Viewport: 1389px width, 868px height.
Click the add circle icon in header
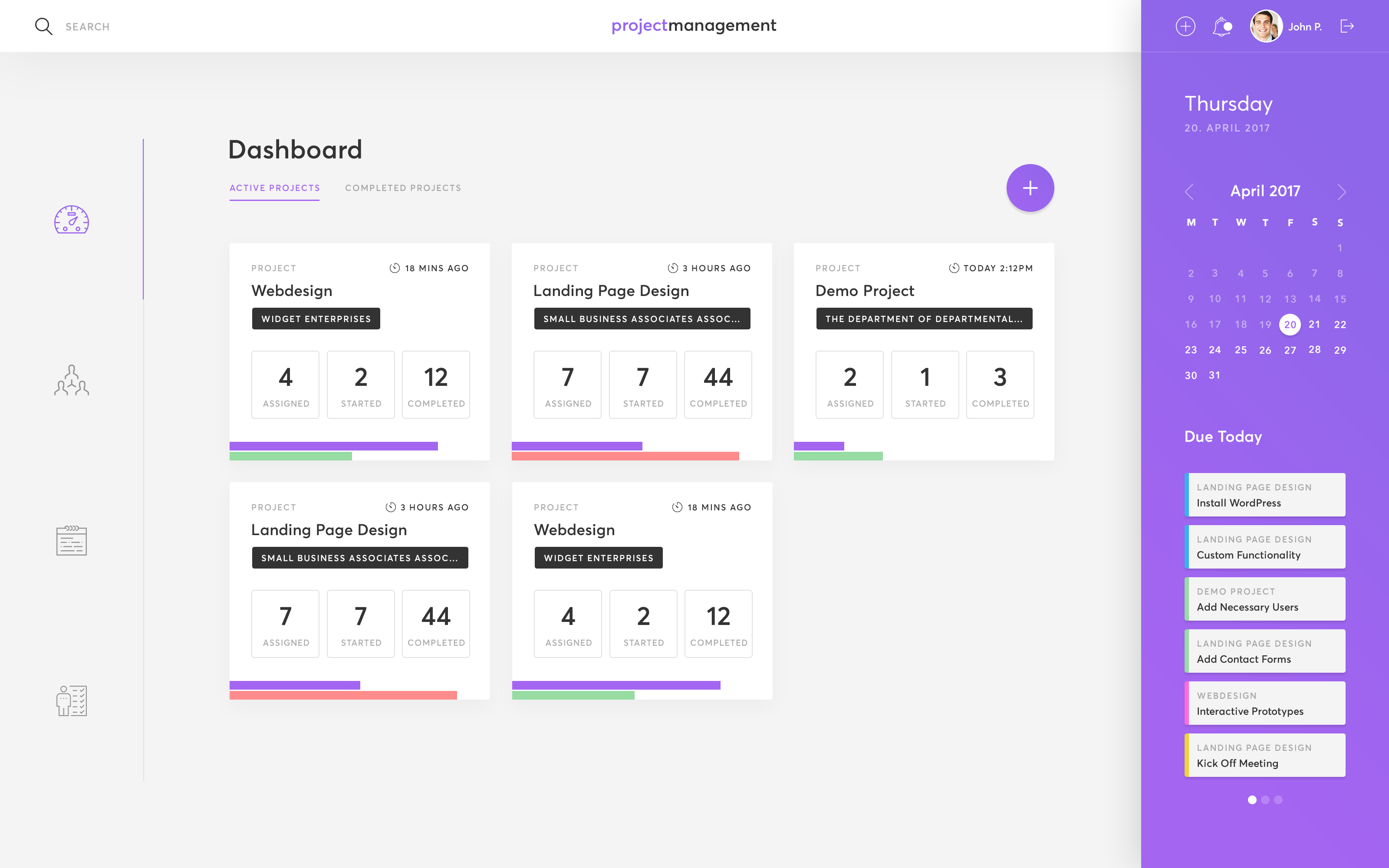(x=1185, y=26)
